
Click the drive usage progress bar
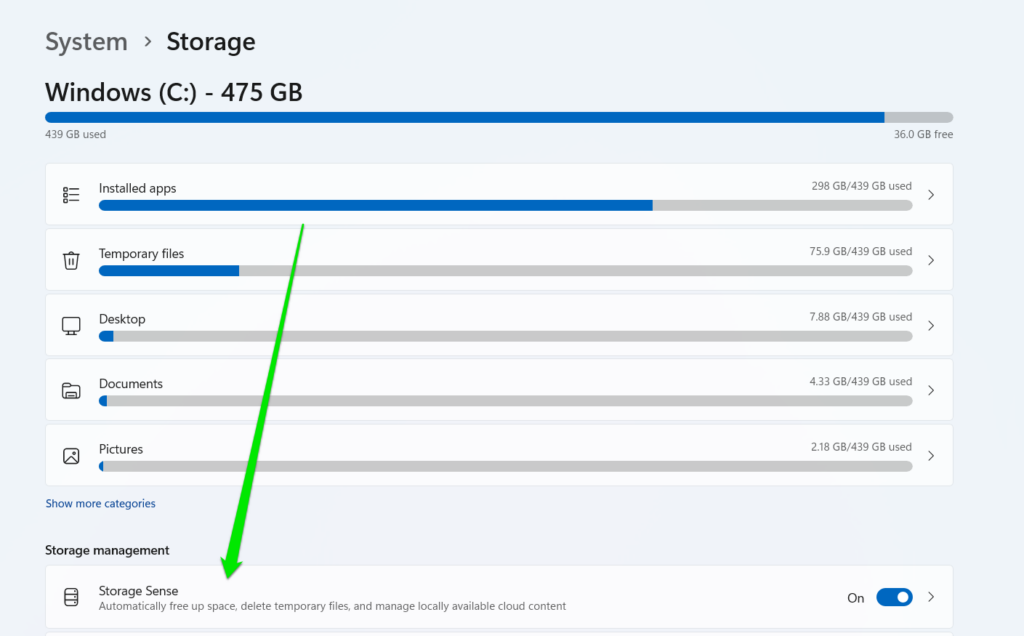500,117
